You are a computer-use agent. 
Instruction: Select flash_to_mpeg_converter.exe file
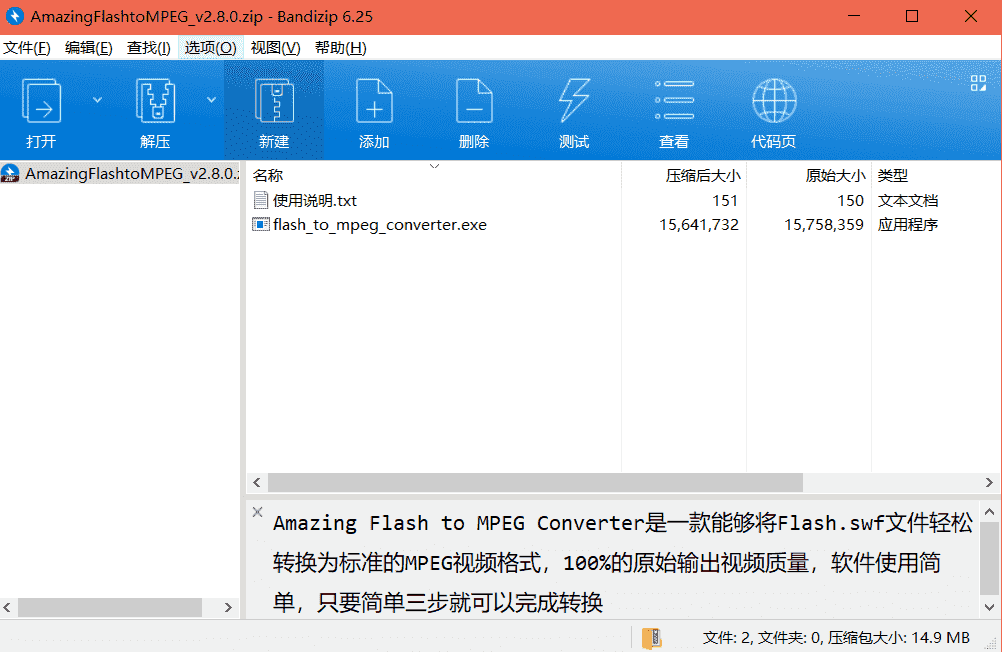tap(380, 225)
